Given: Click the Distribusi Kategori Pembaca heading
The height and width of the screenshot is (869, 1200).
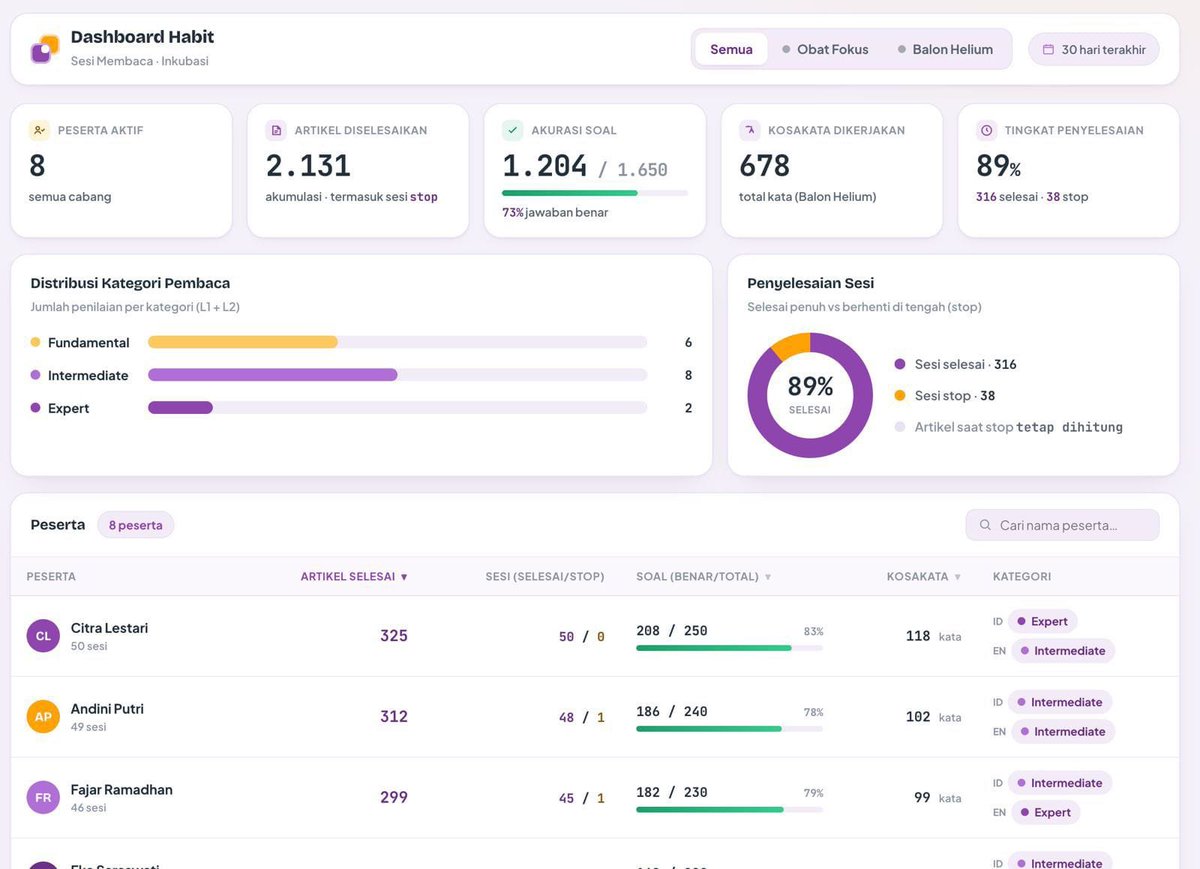Looking at the screenshot, I should (130, 283).
